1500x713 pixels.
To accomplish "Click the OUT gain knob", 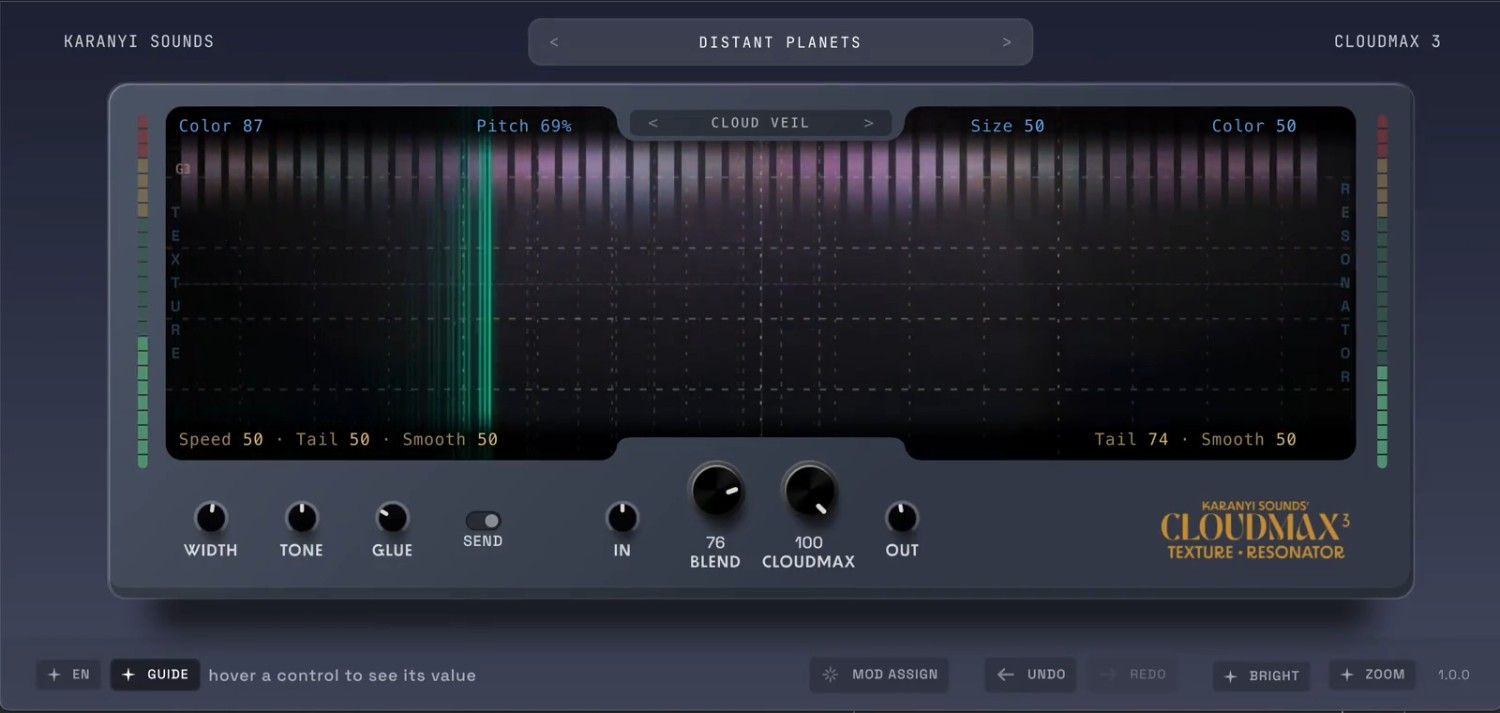I will click(x=901, y=518).
